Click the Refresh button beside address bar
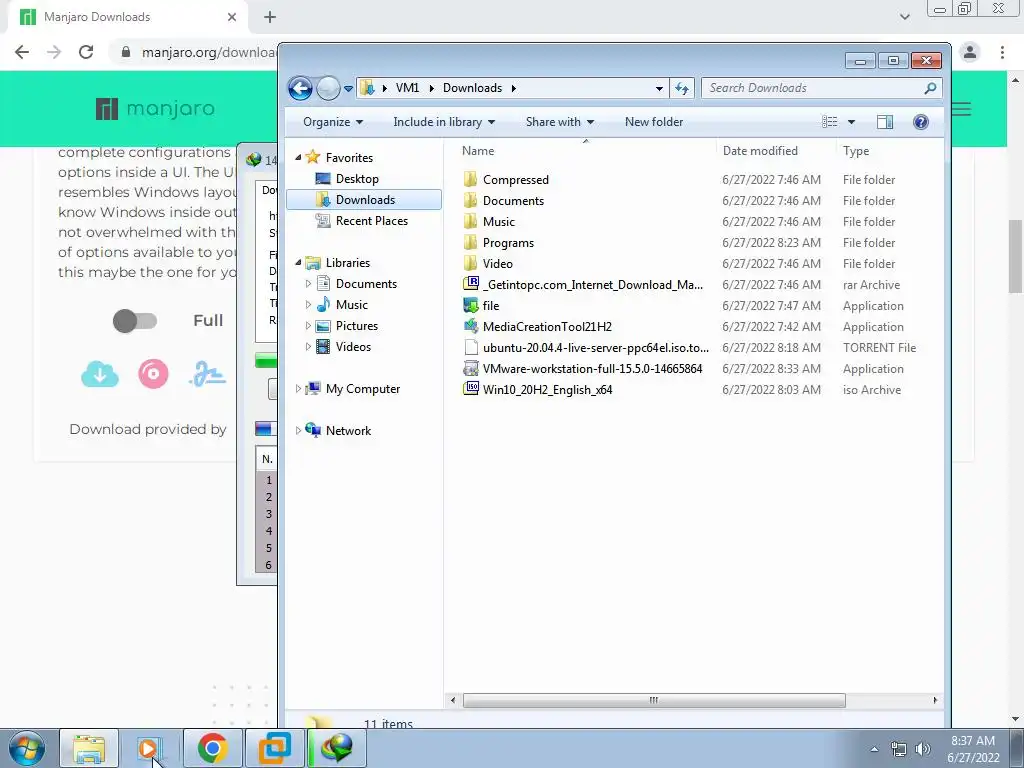 [x=682, y=88]
